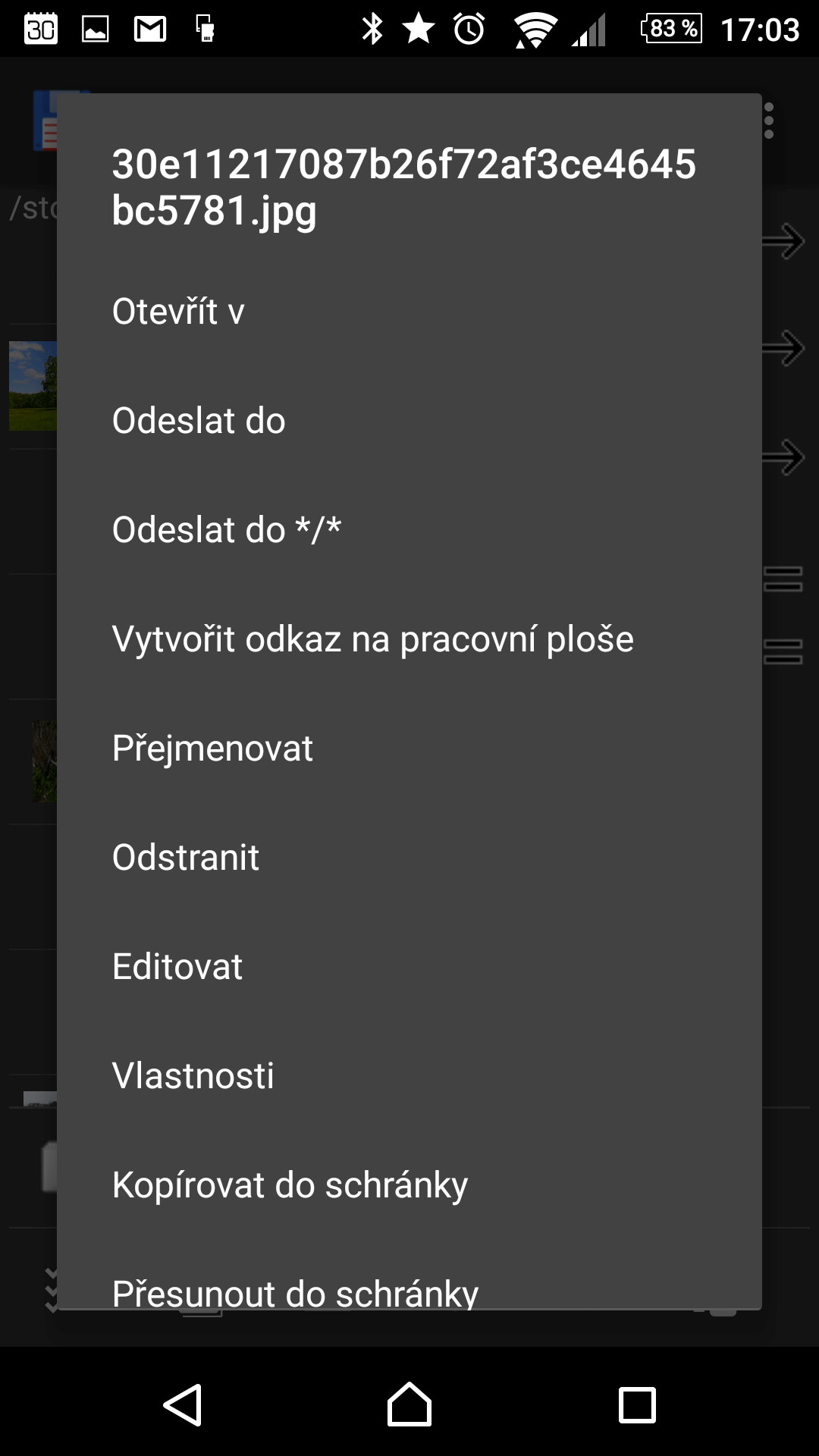Open the recent apps square button

click(x=637, y=1405)
